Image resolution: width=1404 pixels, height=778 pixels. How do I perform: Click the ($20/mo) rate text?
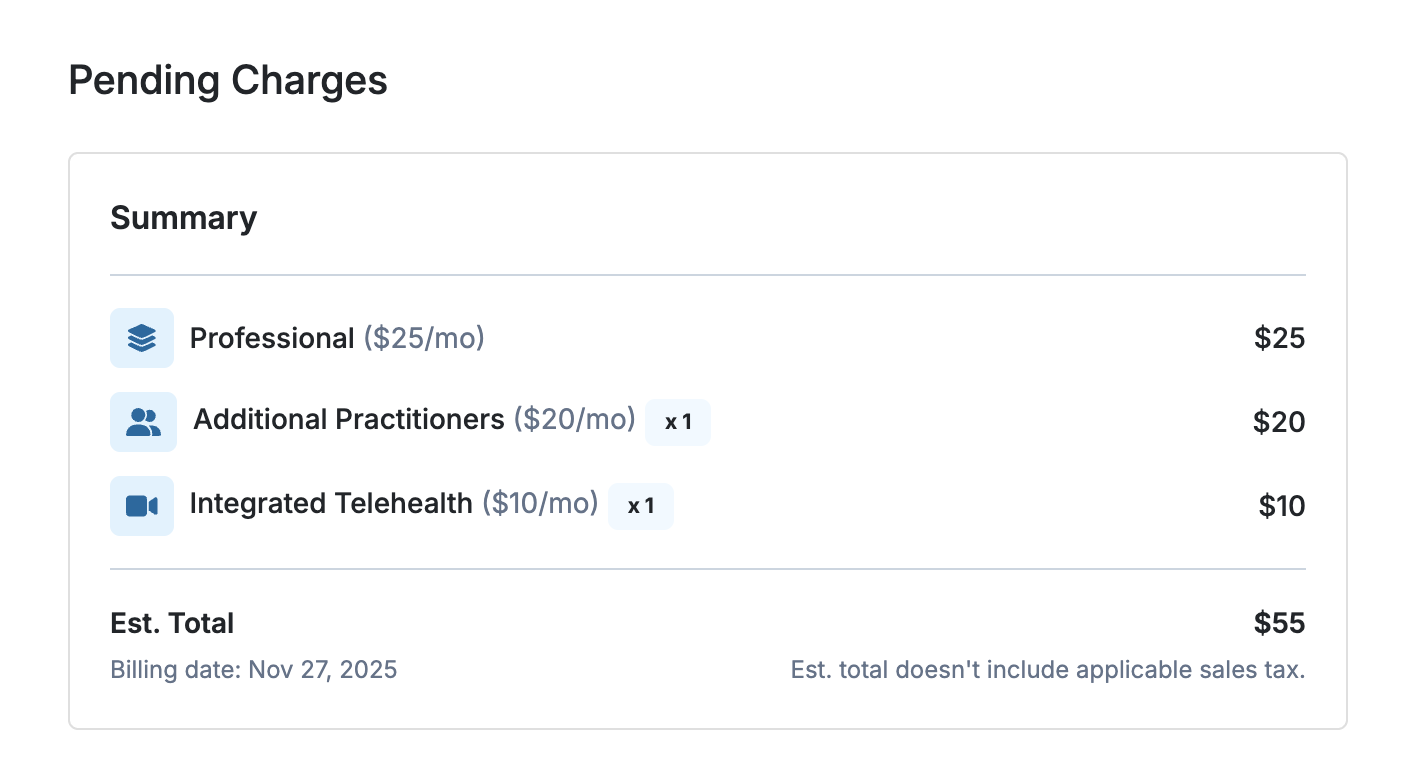coord(575,419)
